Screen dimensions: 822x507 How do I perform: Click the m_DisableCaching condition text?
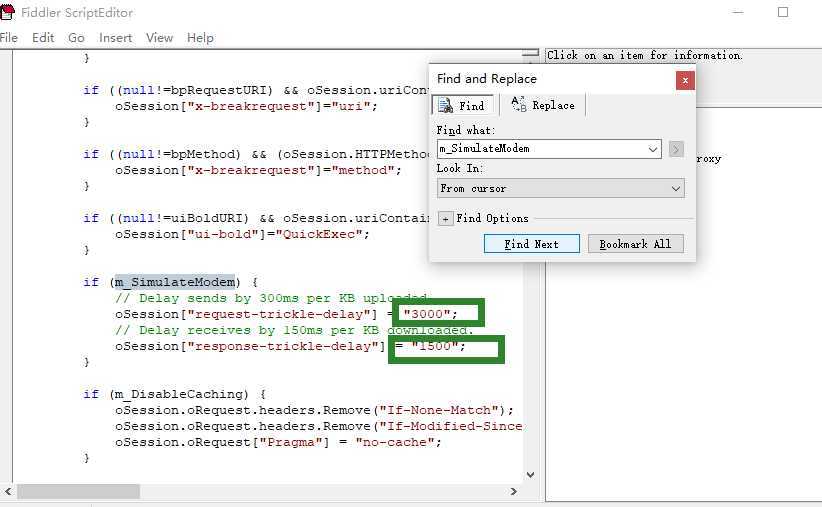click(178, 394)
